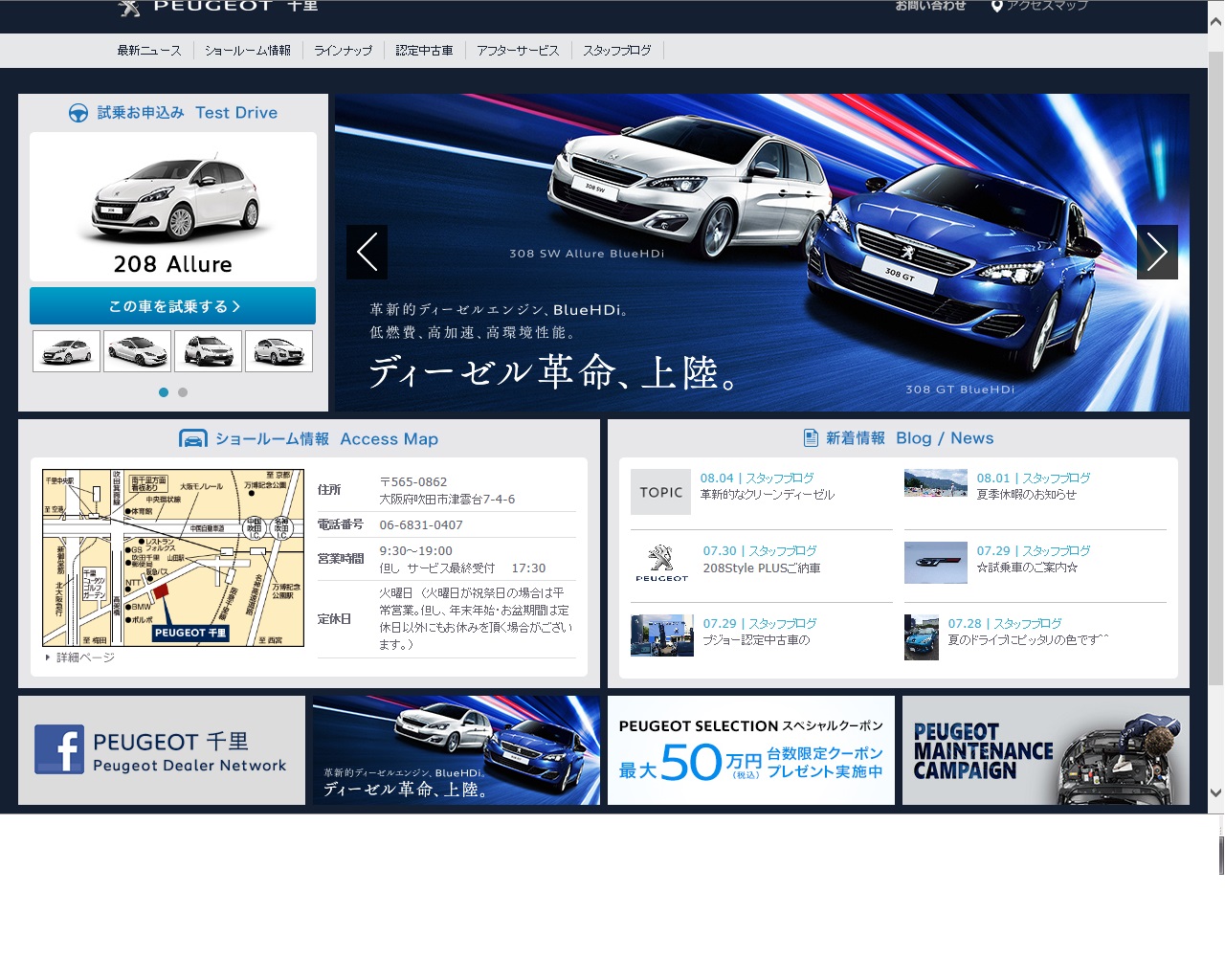Open the showroom thumbnail for 07.29 used car post

[x=662, y=635]
